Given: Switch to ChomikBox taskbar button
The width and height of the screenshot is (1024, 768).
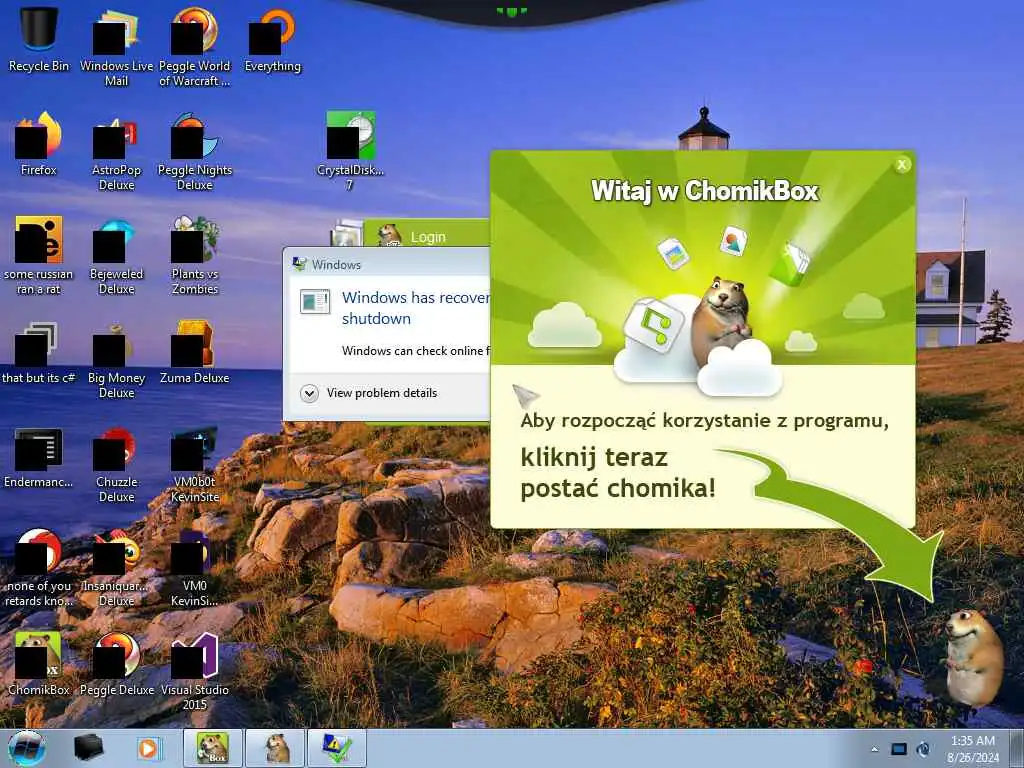Looking at the screenshot, I should tap(213, 748).
